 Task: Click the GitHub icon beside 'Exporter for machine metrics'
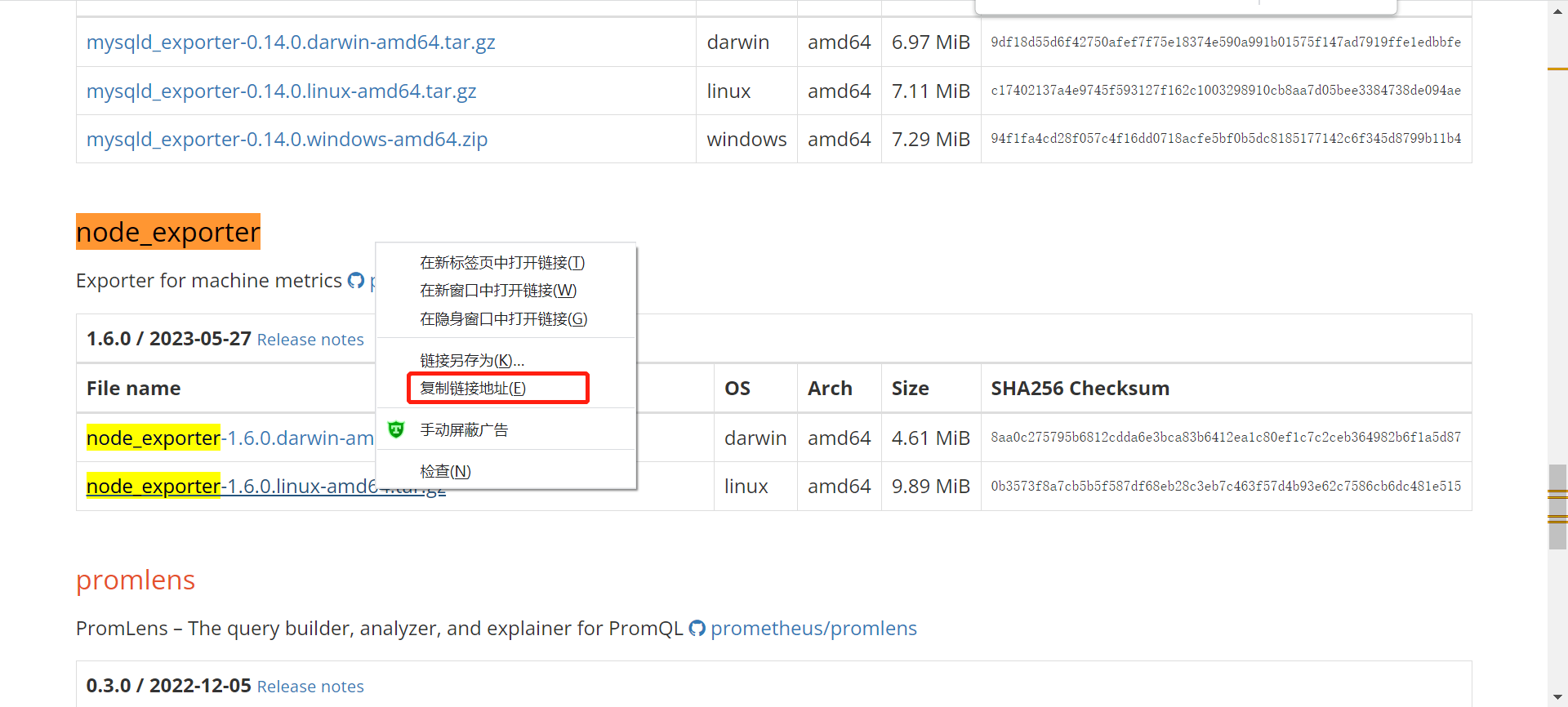click(356, 281)
